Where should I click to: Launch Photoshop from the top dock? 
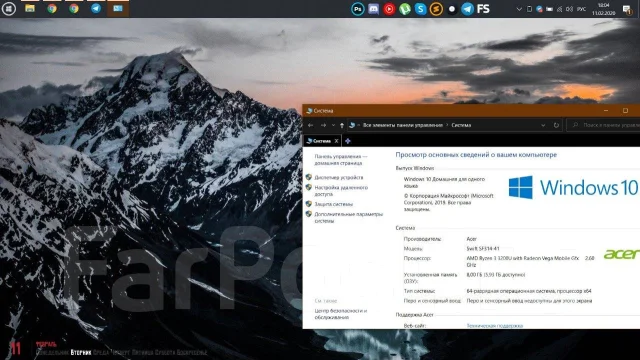(358, 9)
